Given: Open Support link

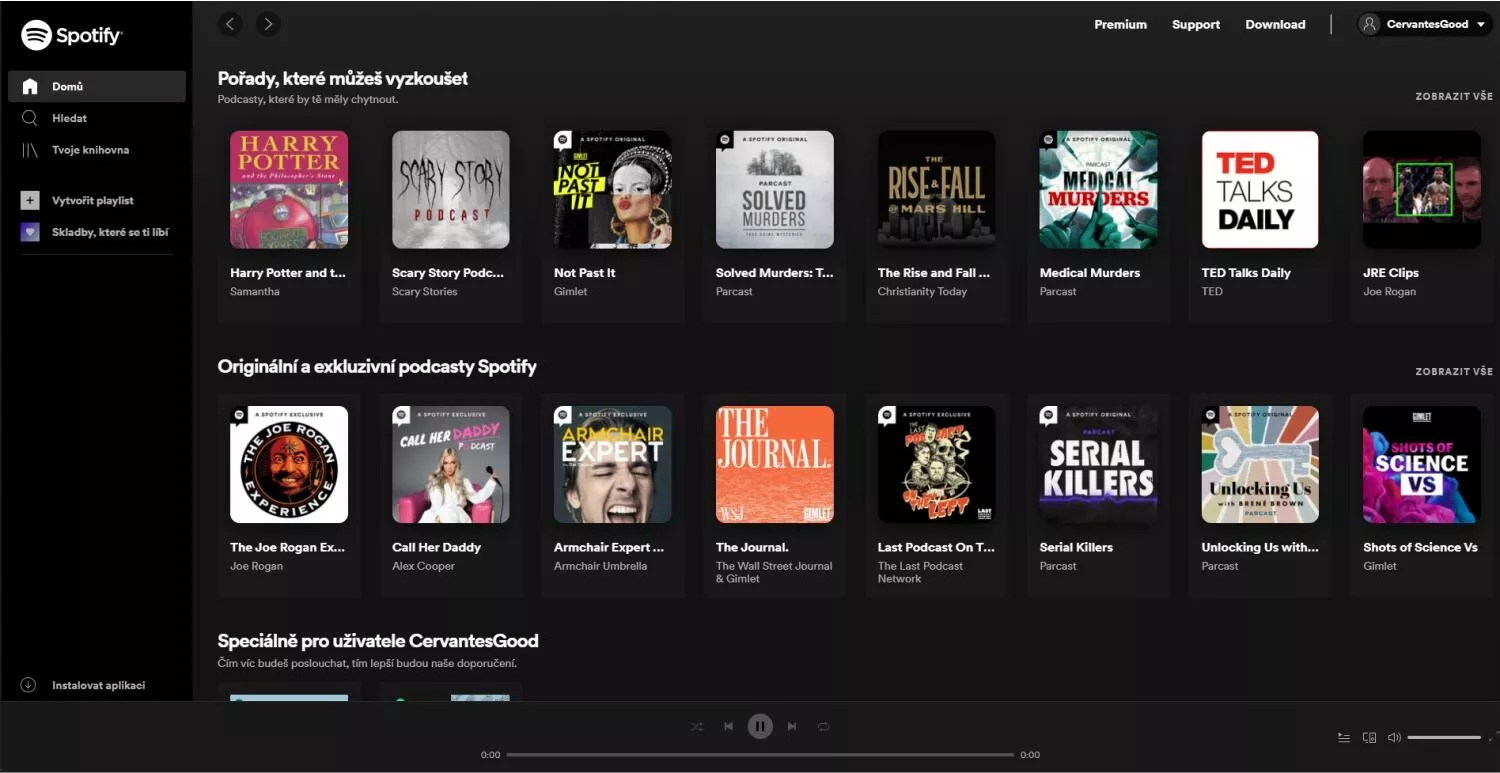Looking at the screenshot, I should coord(1196,24).
